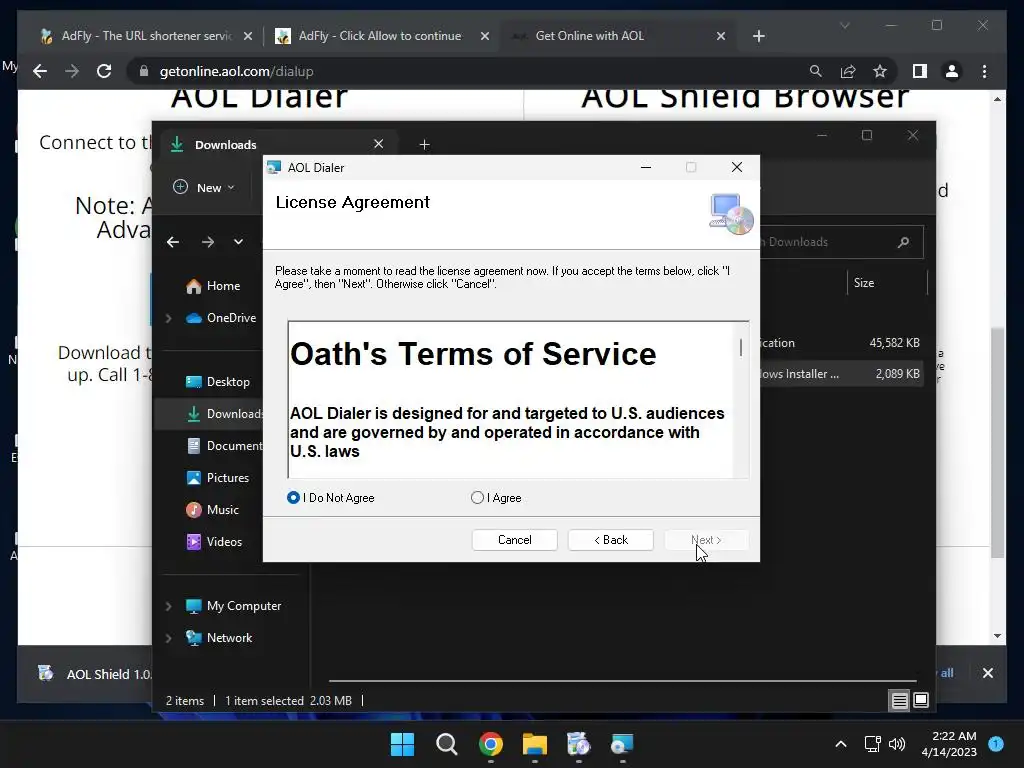This screenshot has width=1024, height=768.
Task: Share this page via the share icon
Action: (848, 71)
